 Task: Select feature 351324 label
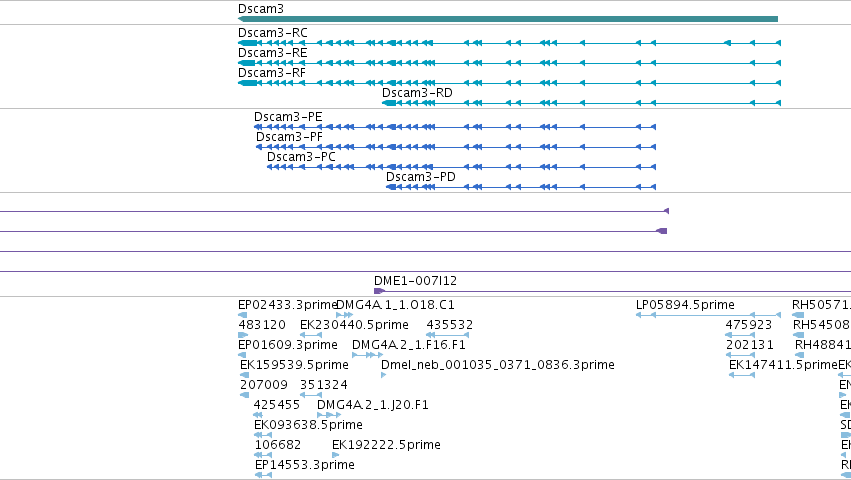(323, 385)
